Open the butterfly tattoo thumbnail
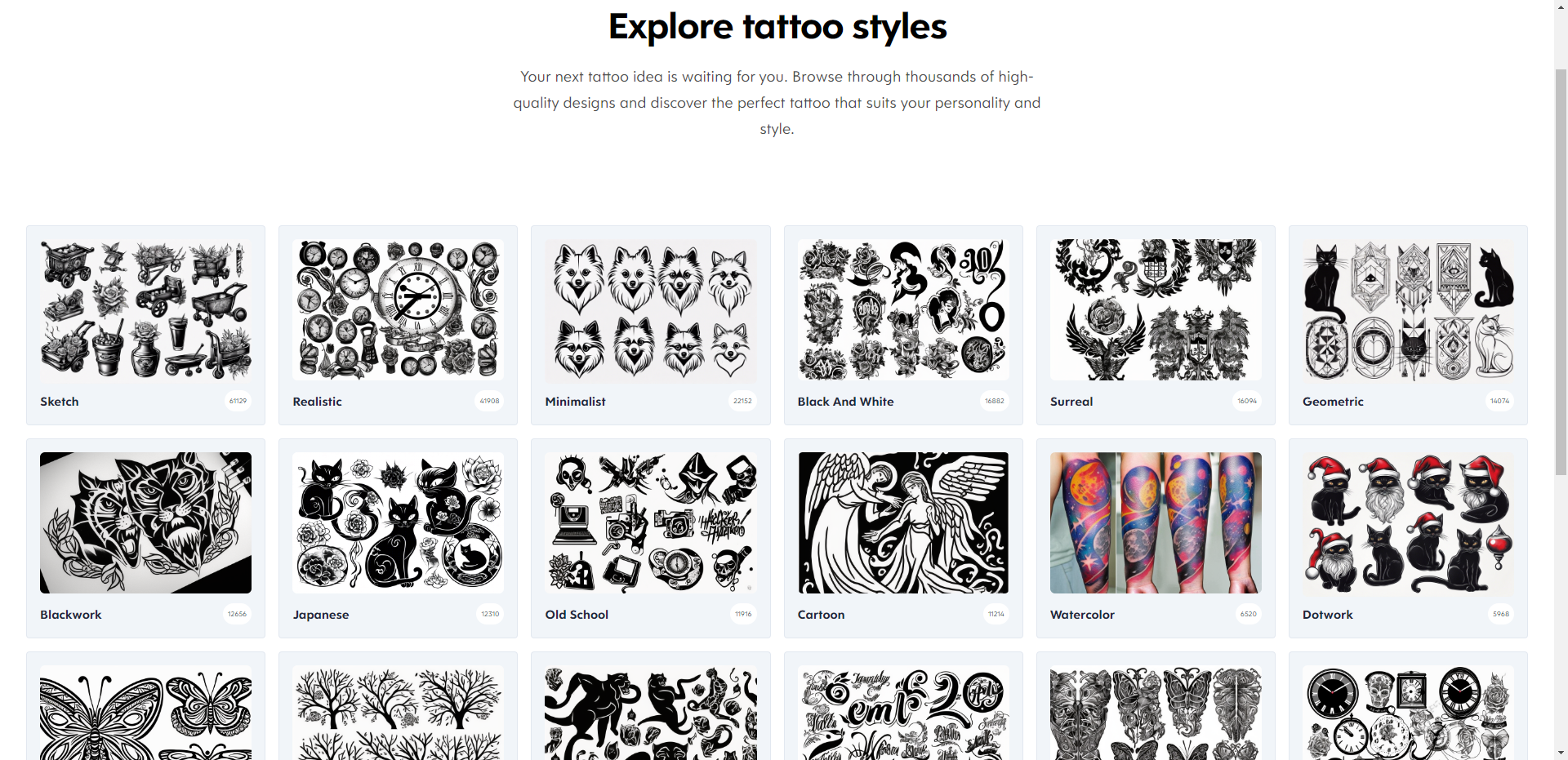 [145, 713]
